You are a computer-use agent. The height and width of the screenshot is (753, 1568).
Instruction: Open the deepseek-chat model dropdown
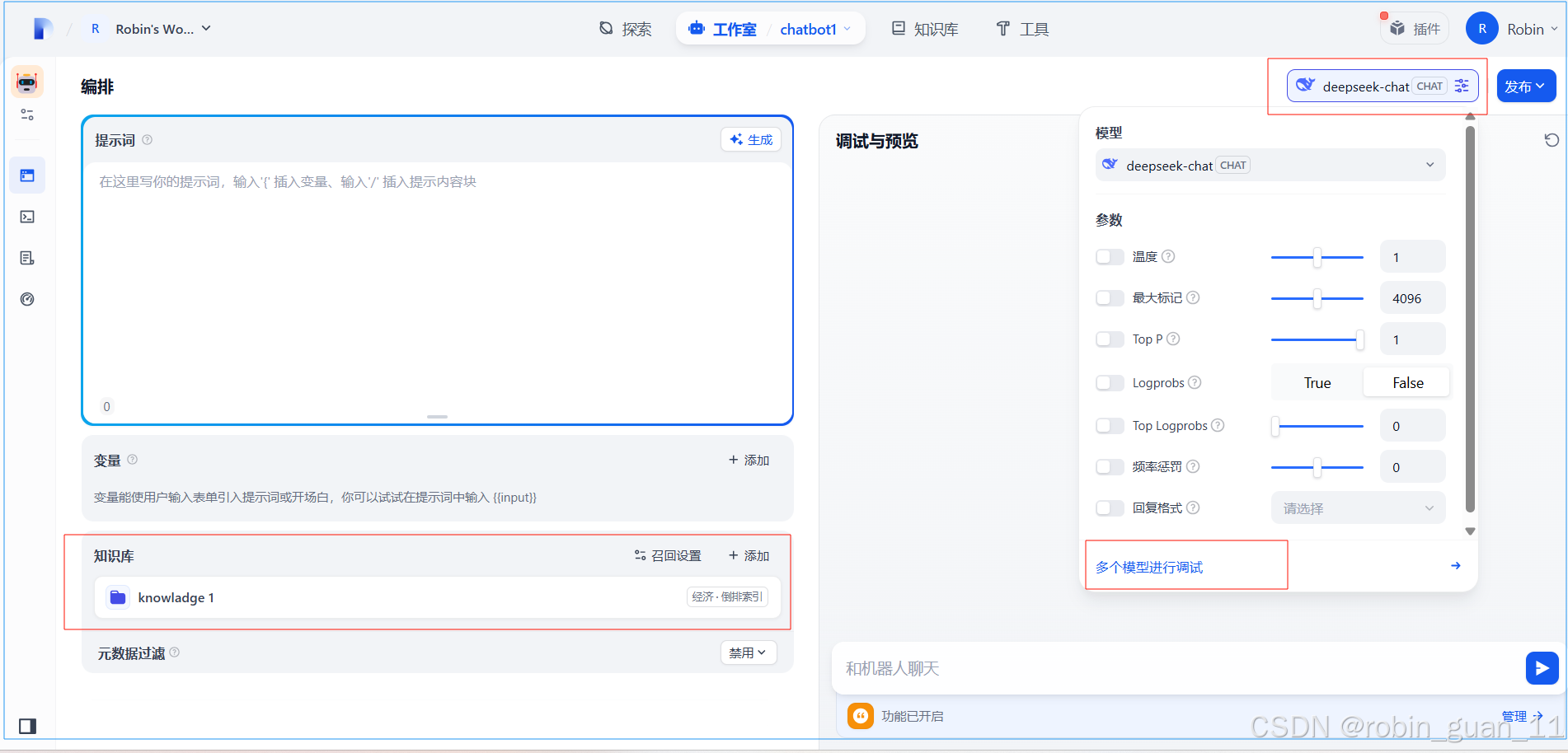pyautogui.click(x=1270, y=165)
